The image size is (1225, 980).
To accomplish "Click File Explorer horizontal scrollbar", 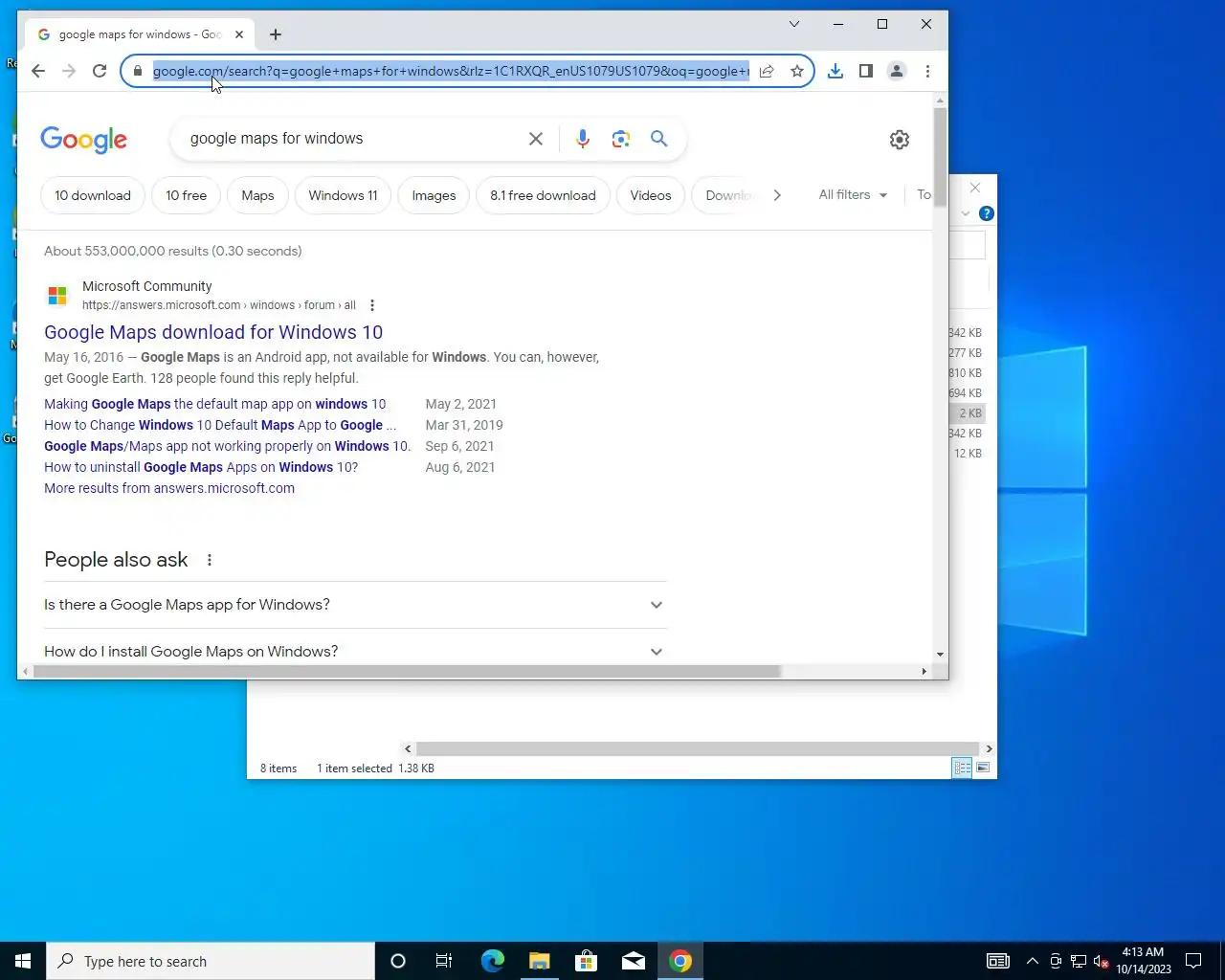I will point(698,749).
